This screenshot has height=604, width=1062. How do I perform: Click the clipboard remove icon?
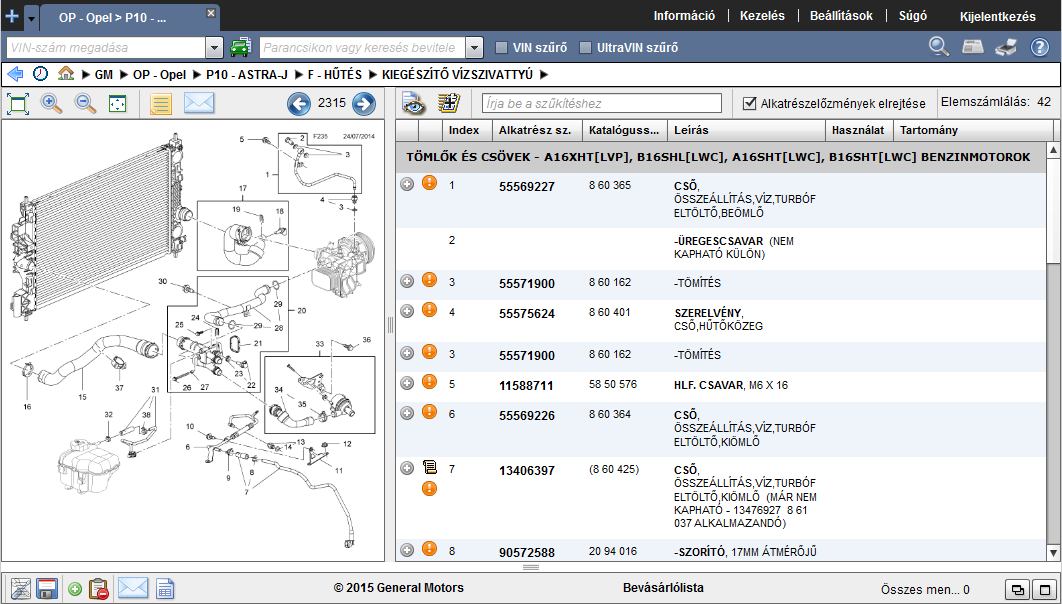[99, 588]
